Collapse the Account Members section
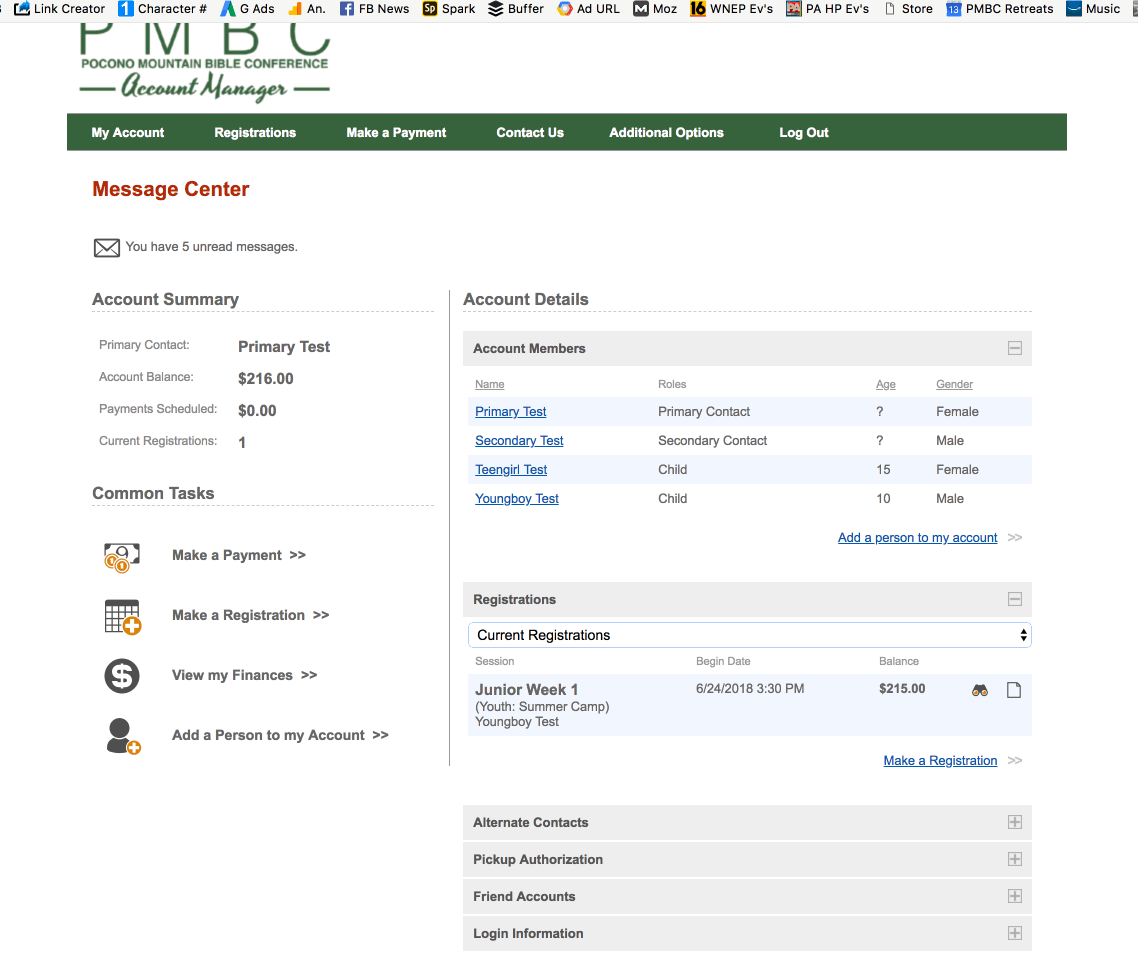The width and height of the screenshot is (1138, 954). coord(1015,348)
